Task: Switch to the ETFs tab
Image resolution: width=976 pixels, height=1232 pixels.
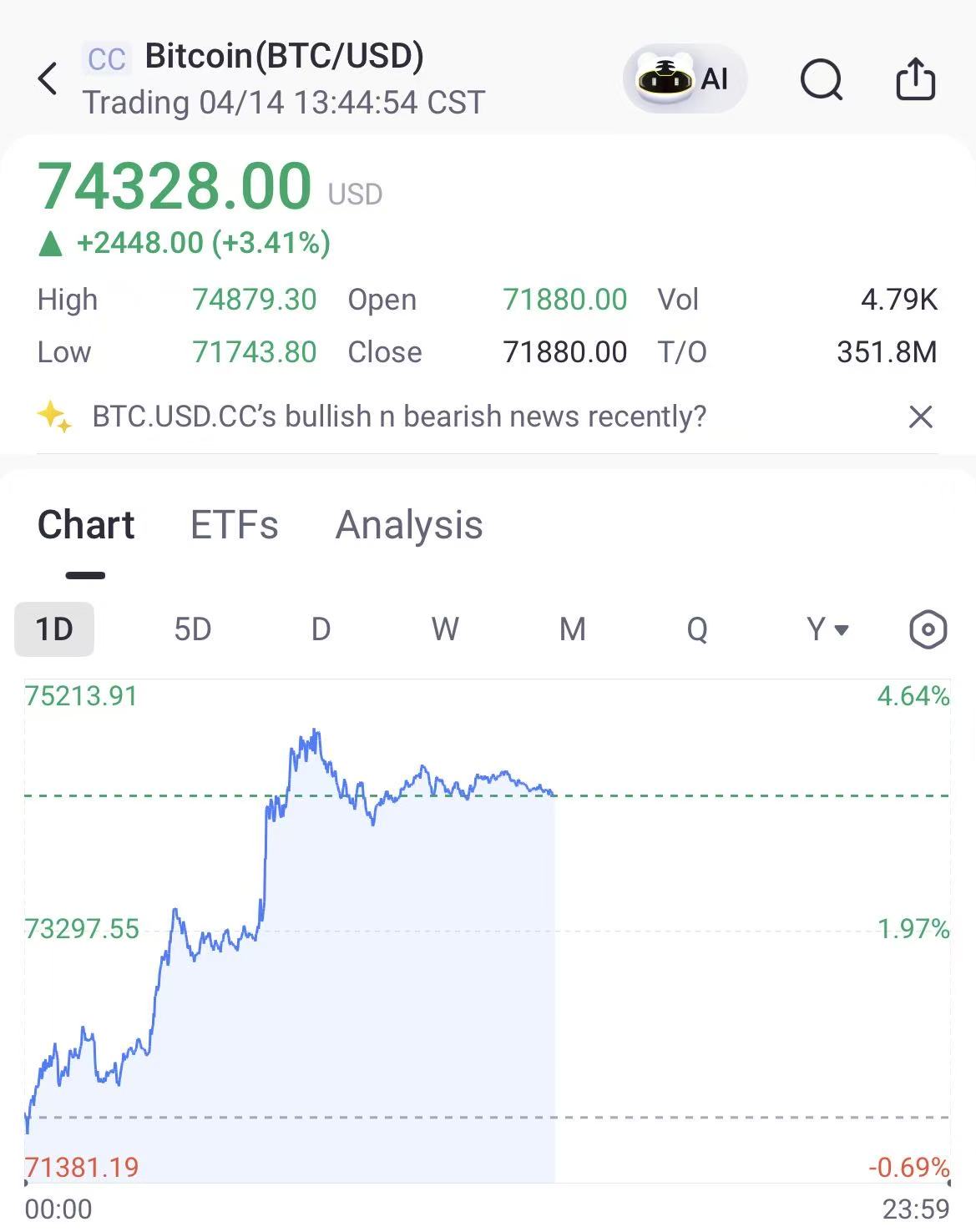Action: coord(234,525)
